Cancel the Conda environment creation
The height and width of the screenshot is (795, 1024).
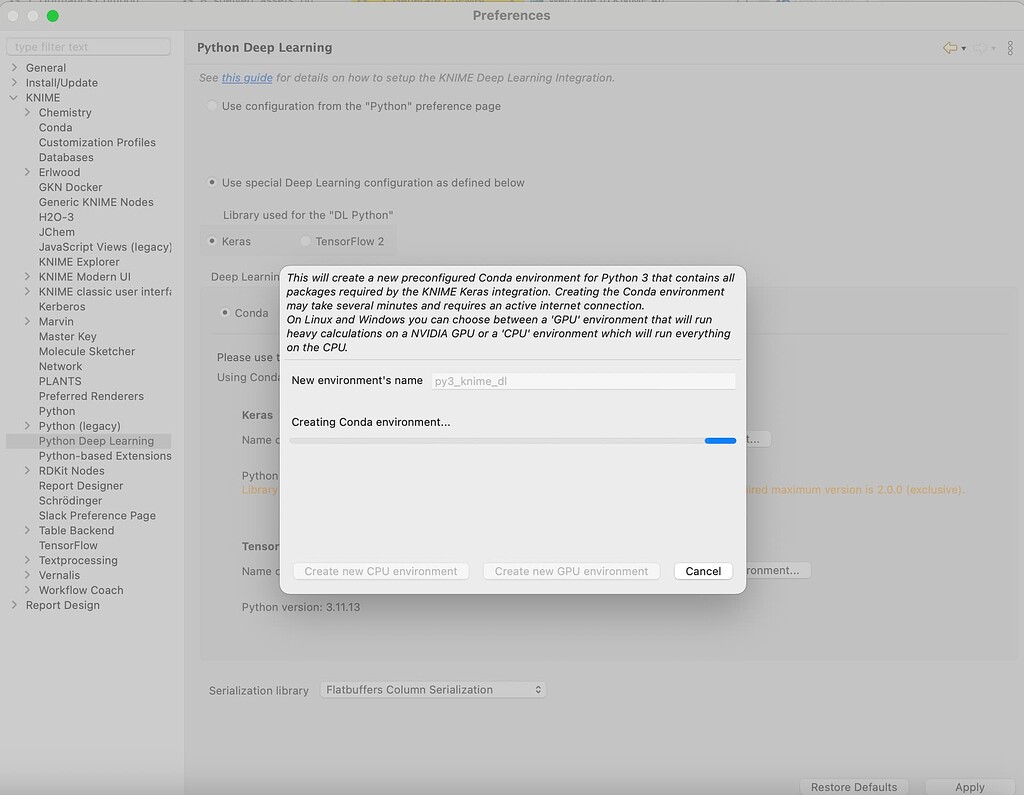tap(703, 571)
